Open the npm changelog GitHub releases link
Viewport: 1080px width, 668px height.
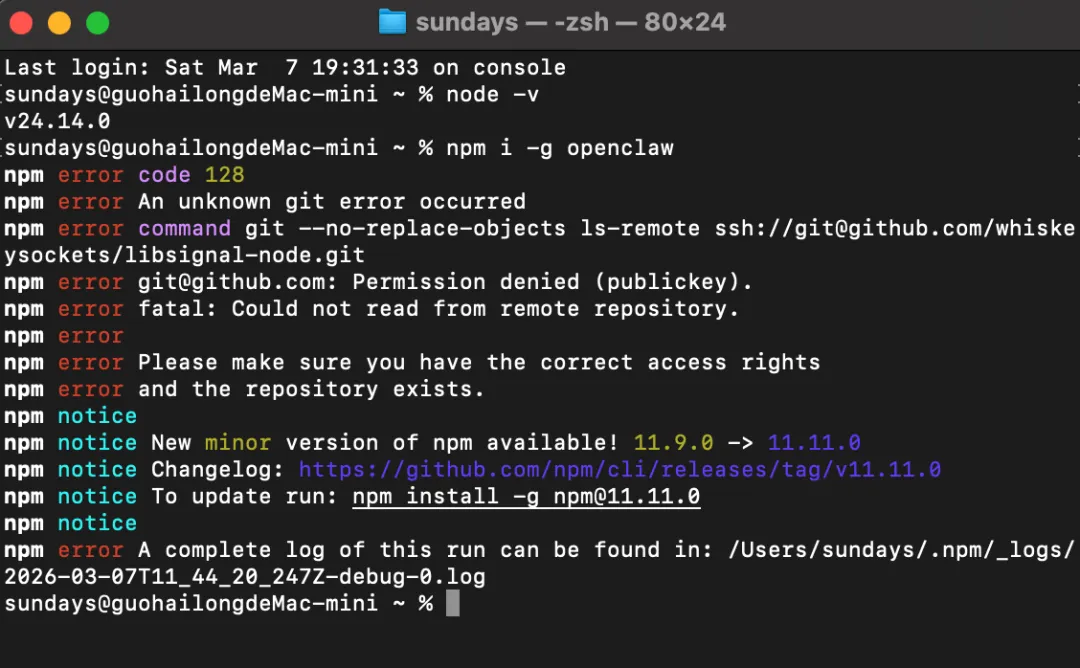pyautogui.click(x=619, y=470)
